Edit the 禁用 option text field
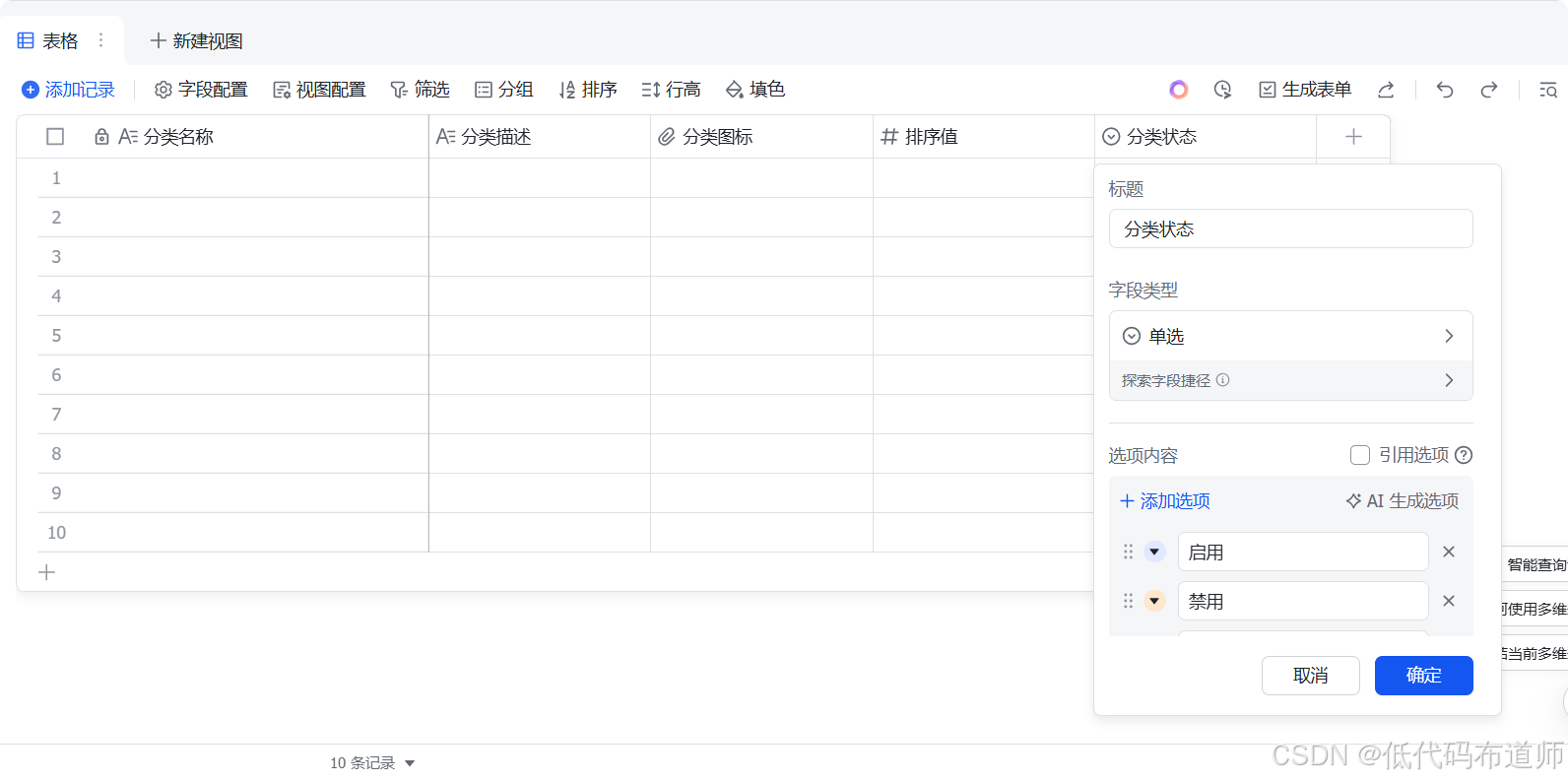 point(1303,601)
